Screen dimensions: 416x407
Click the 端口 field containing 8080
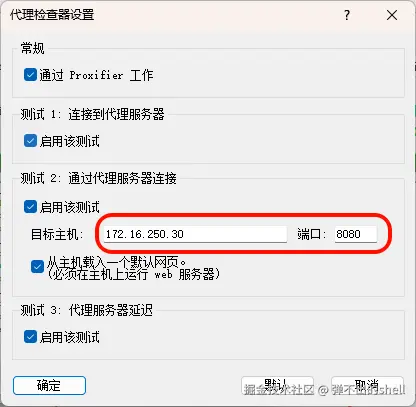[x=356, y=234]
